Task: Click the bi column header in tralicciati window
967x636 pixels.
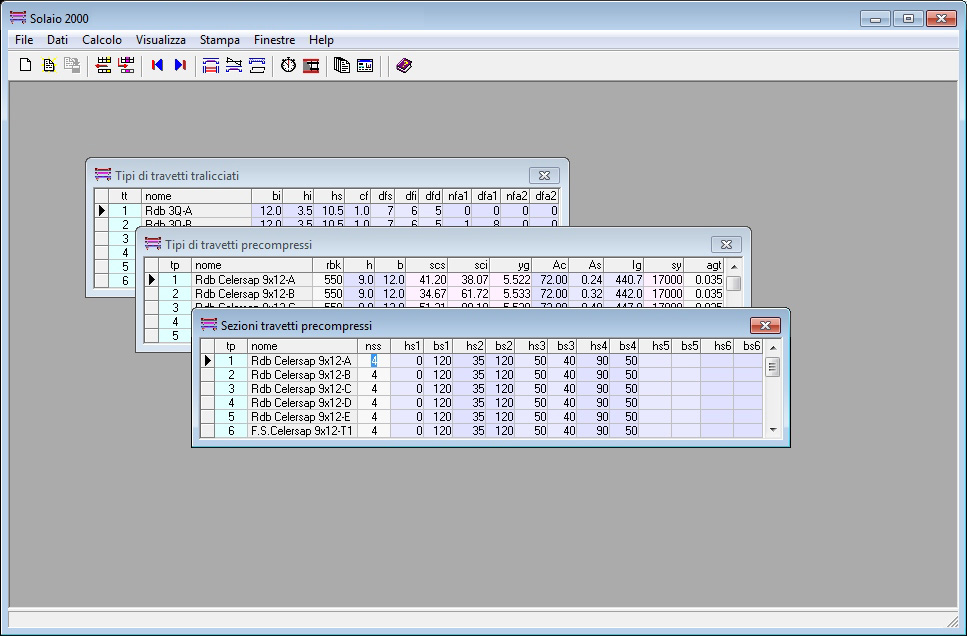Action: [267, 196]
